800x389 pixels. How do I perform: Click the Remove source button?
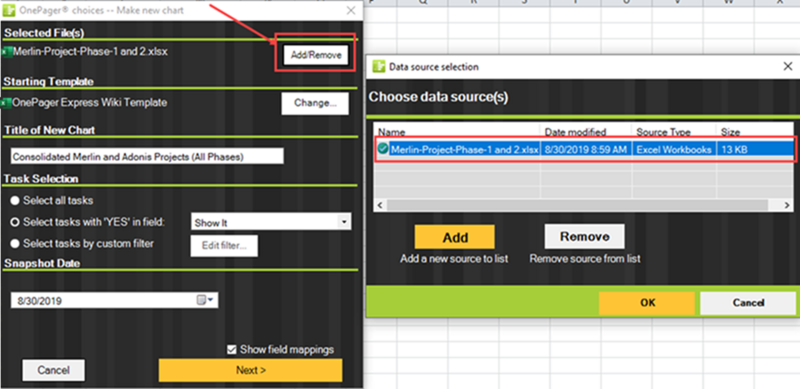click(585, 237)
